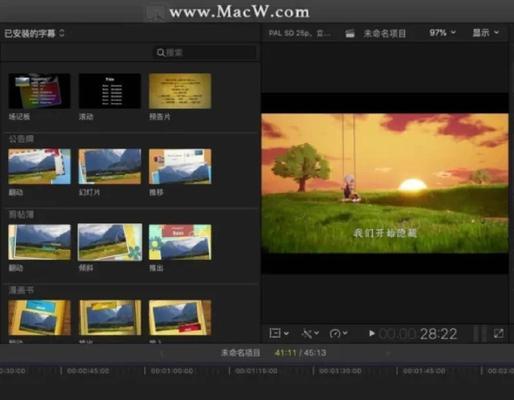Screen dimensions: 514x400
Task: Click the 场记板 label text
Action: [19, 116]
